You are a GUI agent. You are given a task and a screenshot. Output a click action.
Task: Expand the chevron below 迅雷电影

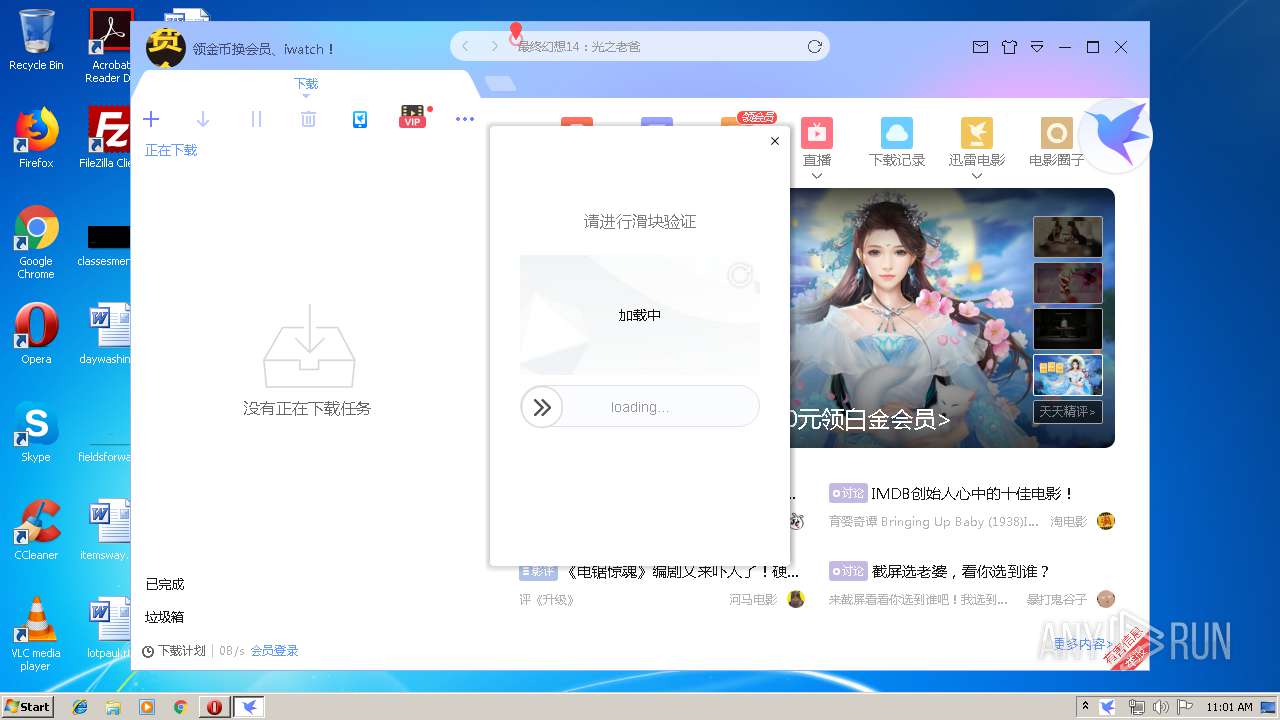tap(977, 176)
